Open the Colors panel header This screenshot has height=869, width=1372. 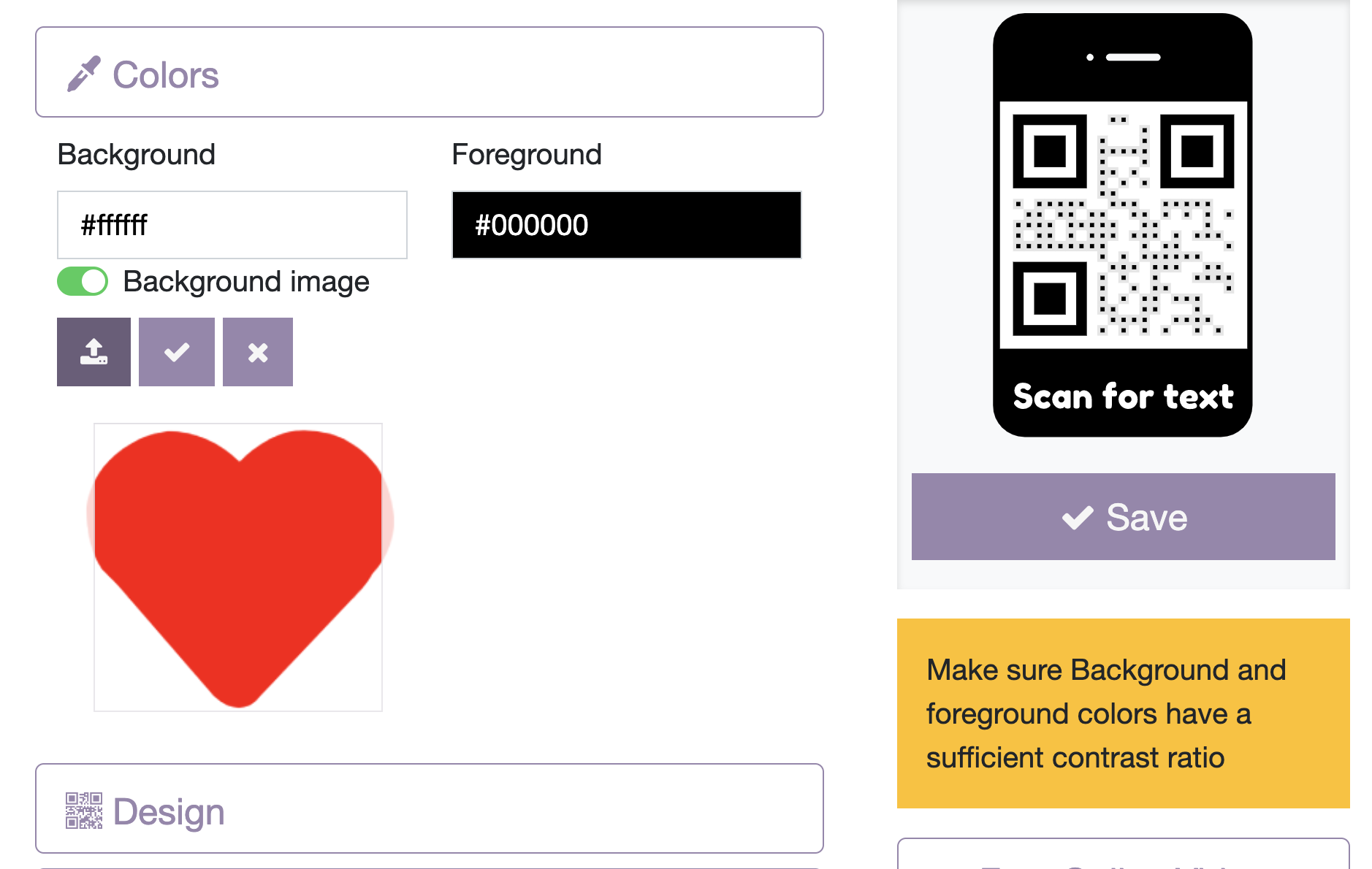430,72
